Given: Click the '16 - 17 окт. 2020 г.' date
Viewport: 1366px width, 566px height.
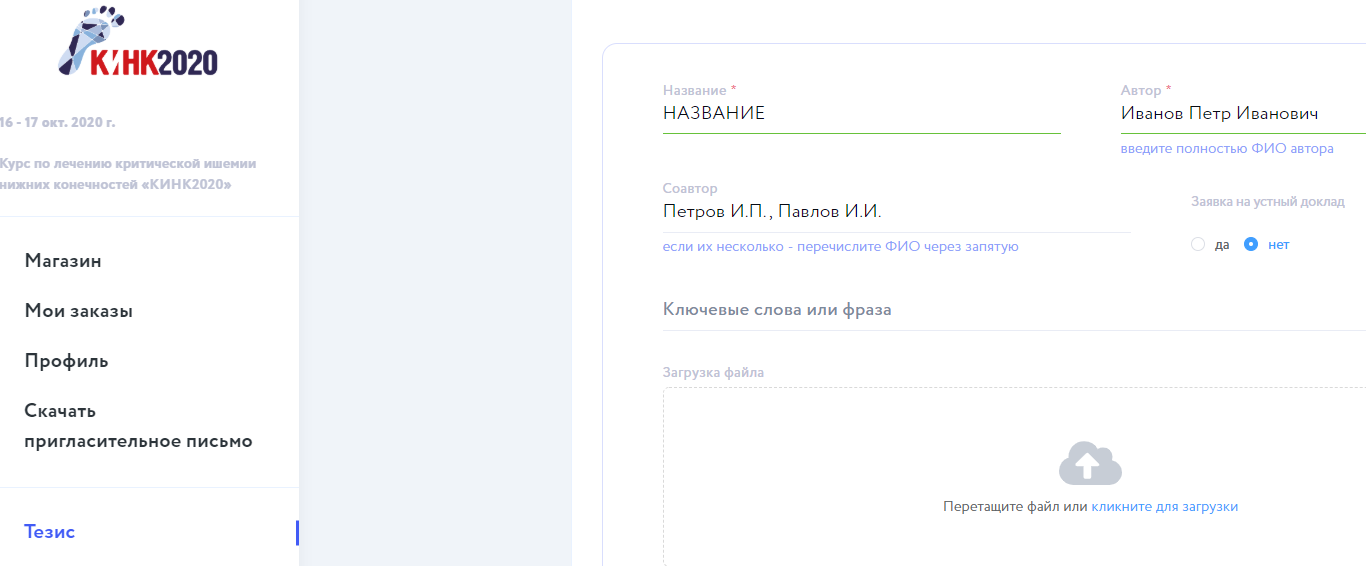Looking at the screenshot, I should (58, 123).
